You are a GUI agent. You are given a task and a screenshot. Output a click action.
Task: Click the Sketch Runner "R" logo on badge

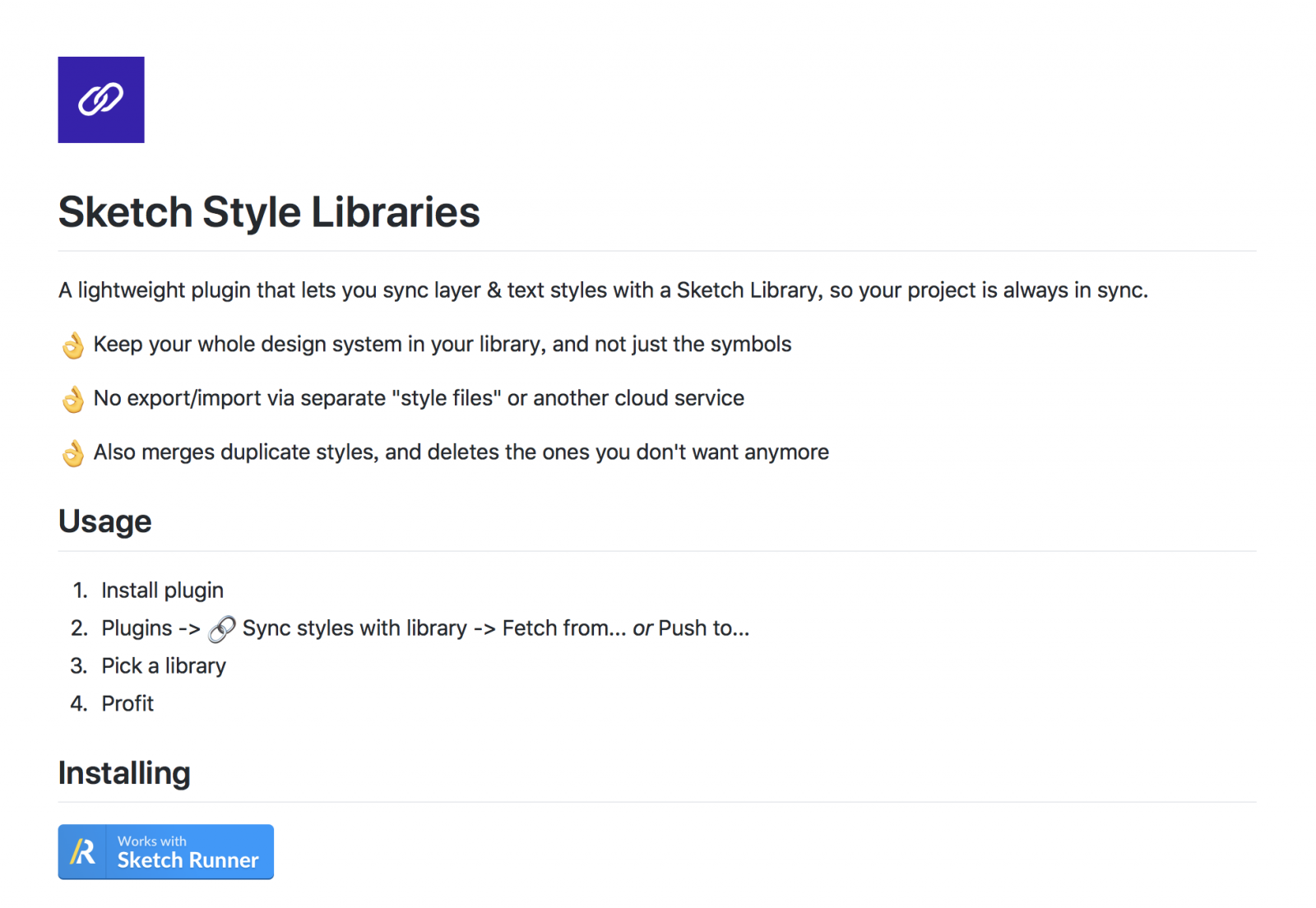pos(82,852)
